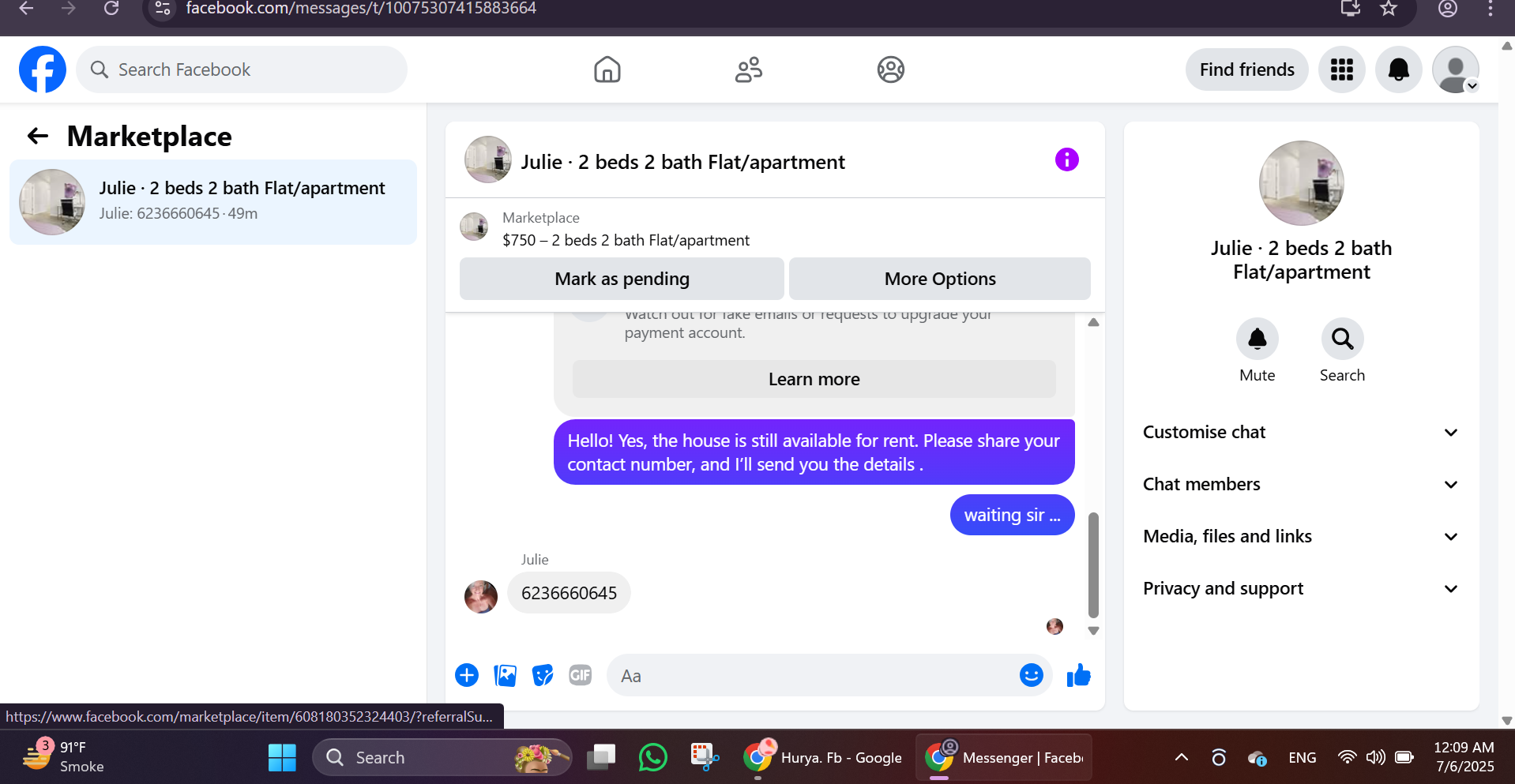Open the emoji picker smiley

[1032, 675]
